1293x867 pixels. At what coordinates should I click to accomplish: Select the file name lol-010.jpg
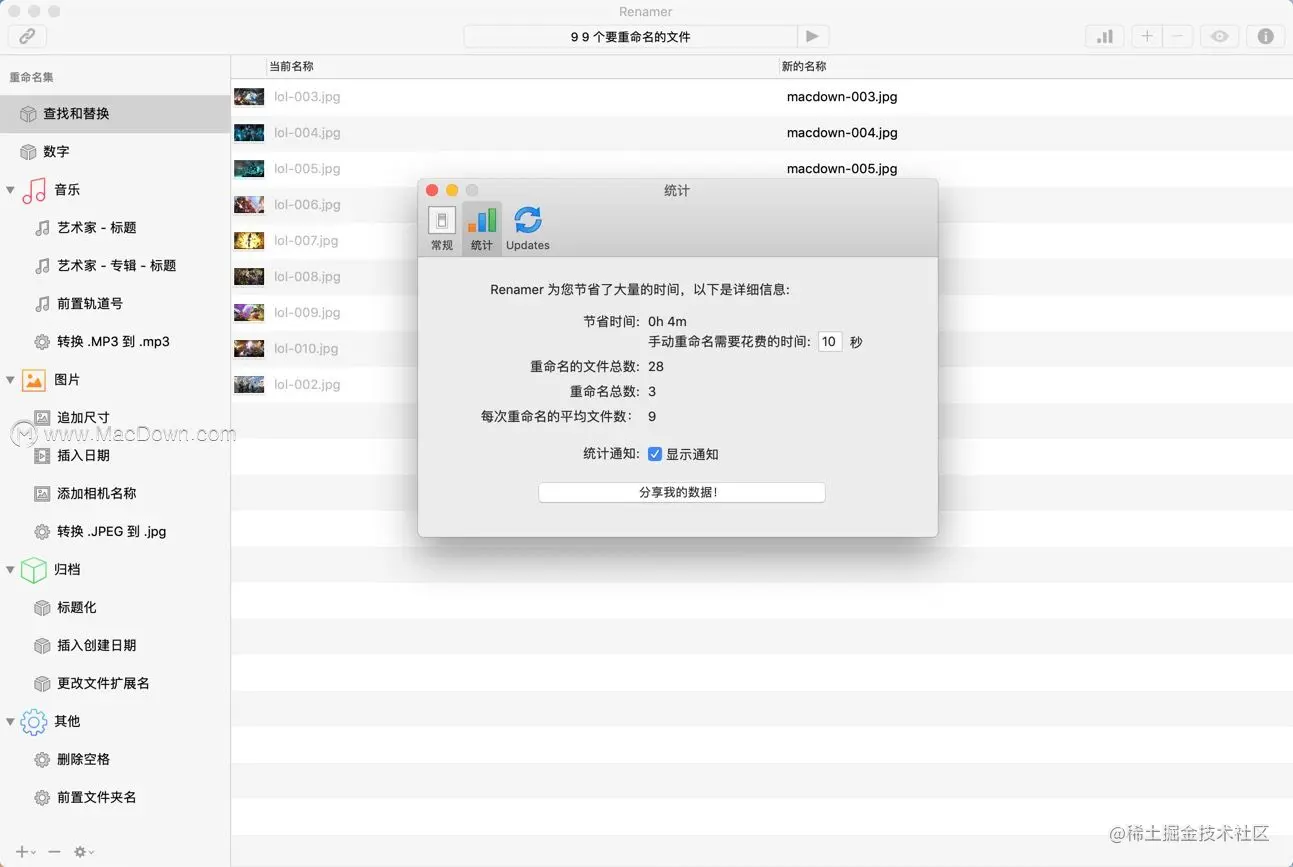[306, 349]
